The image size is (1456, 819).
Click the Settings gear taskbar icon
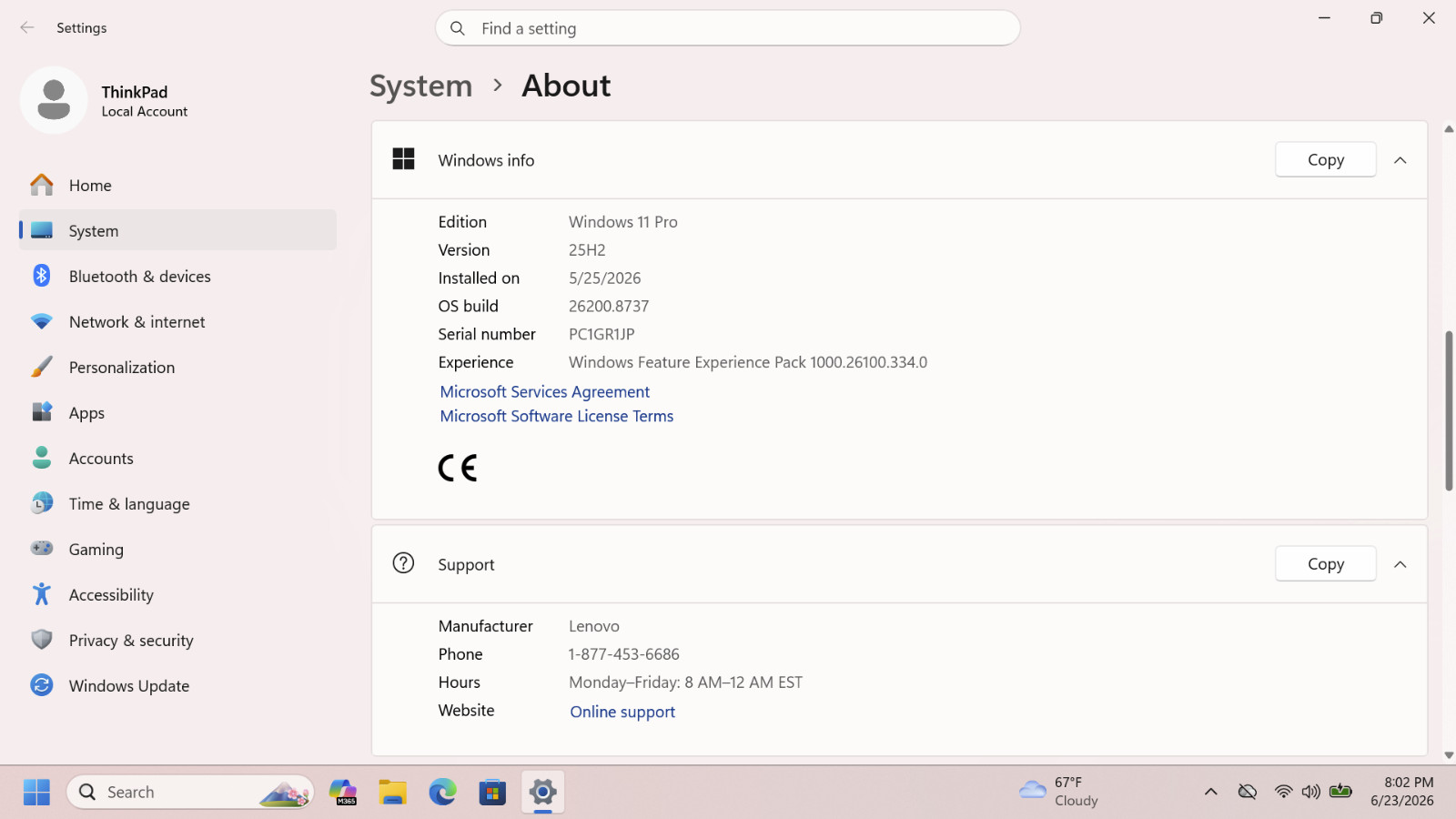pos(542,792)
